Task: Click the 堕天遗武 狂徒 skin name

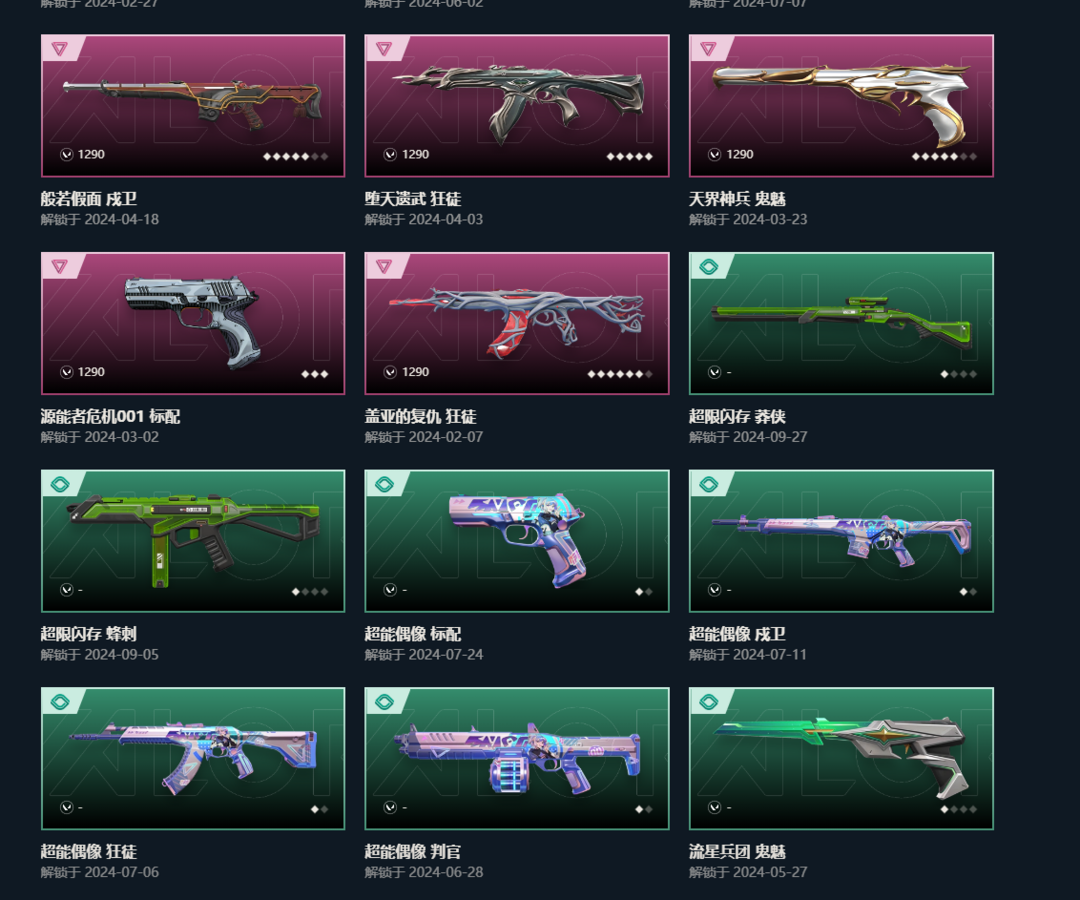Action: coord(413,198)
